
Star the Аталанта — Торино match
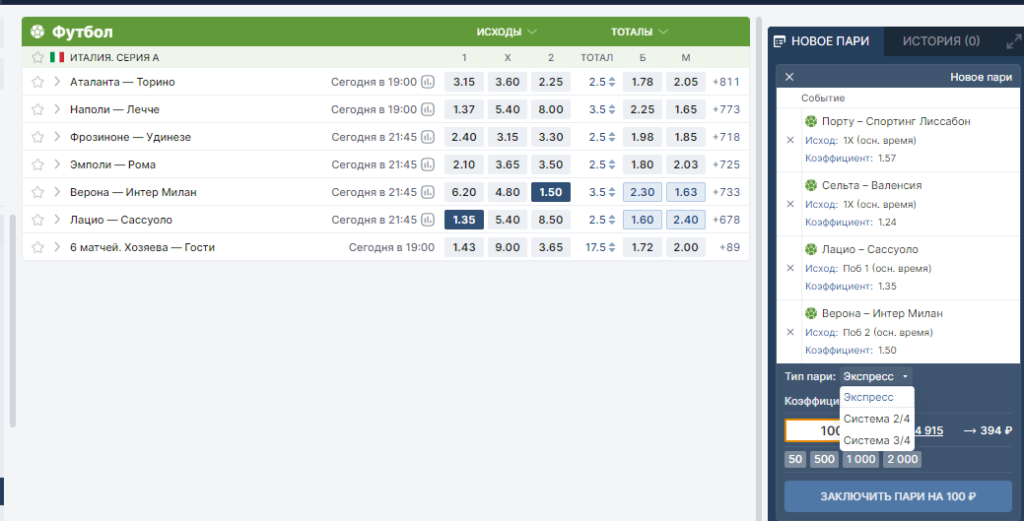38,82
